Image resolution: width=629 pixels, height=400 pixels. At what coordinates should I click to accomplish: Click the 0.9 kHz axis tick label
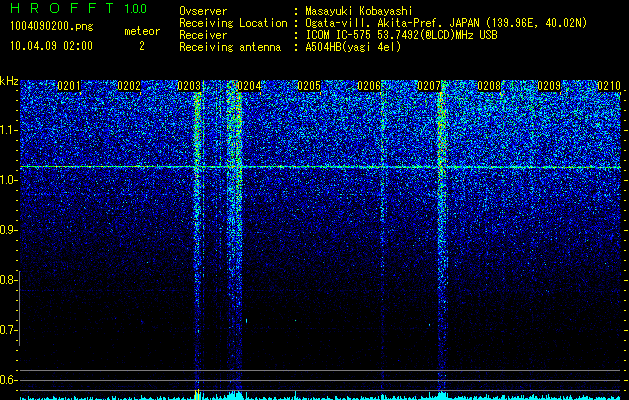(x=8, y=230)
